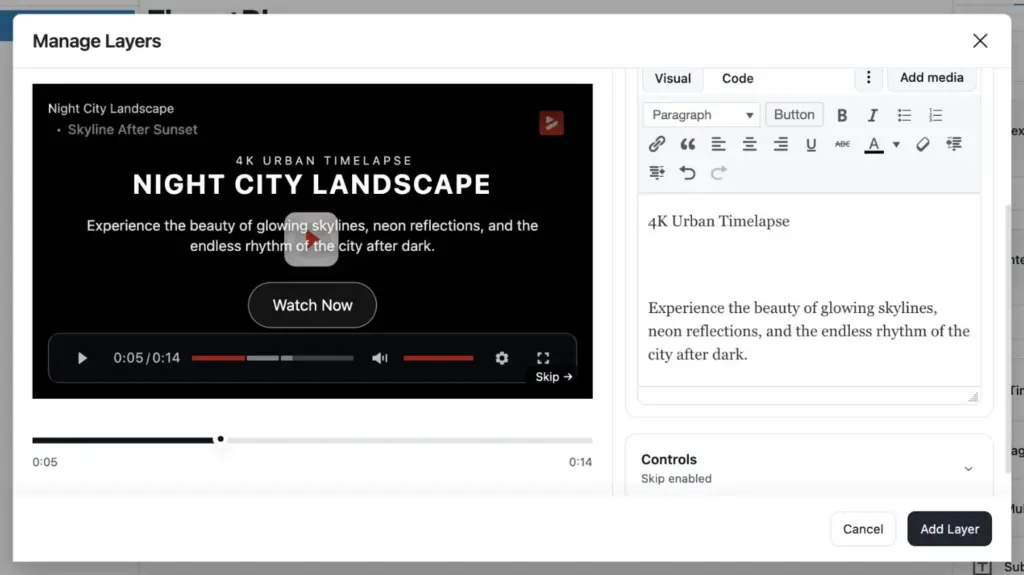Screen dimensions: 1024x575
Task: Increase indent of the paragraph
Action: click(656, 172)
